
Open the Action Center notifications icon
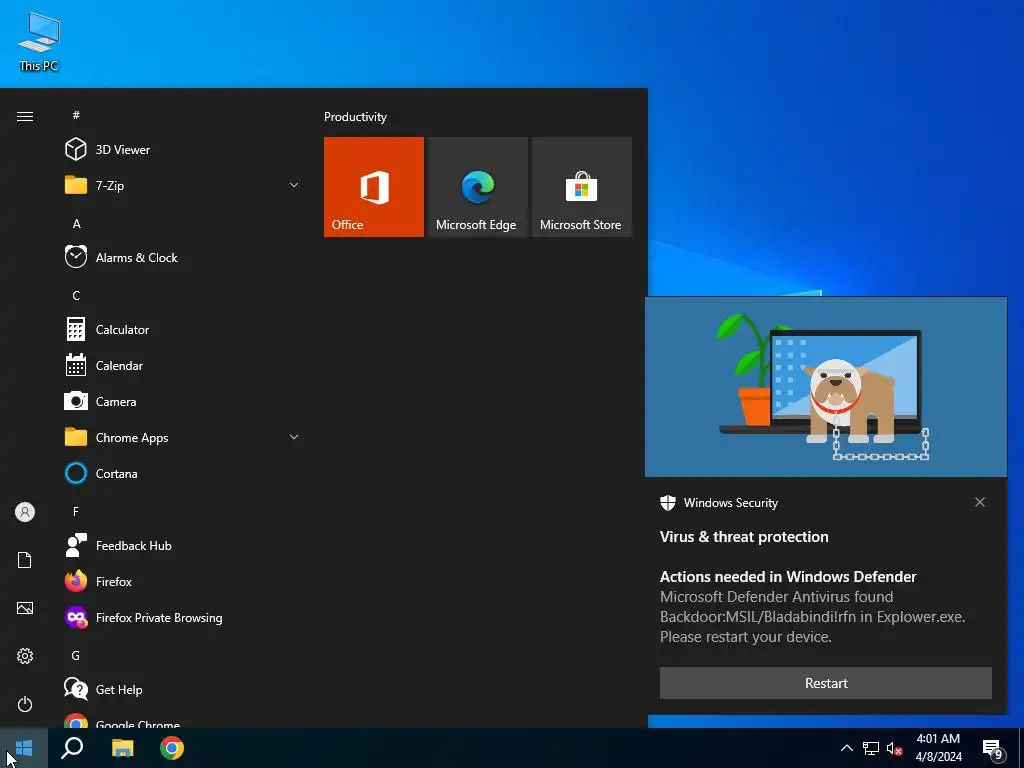click(x=993, y=749)
